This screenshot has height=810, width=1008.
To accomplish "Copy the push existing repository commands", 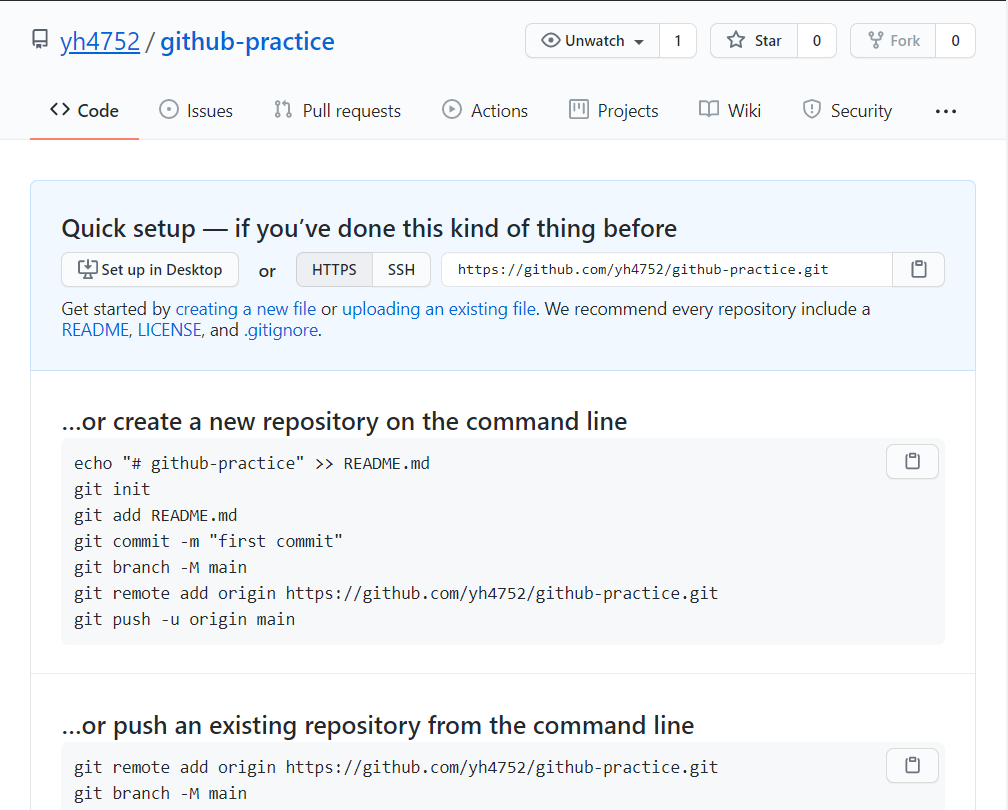I will click(x=912, y=766).
